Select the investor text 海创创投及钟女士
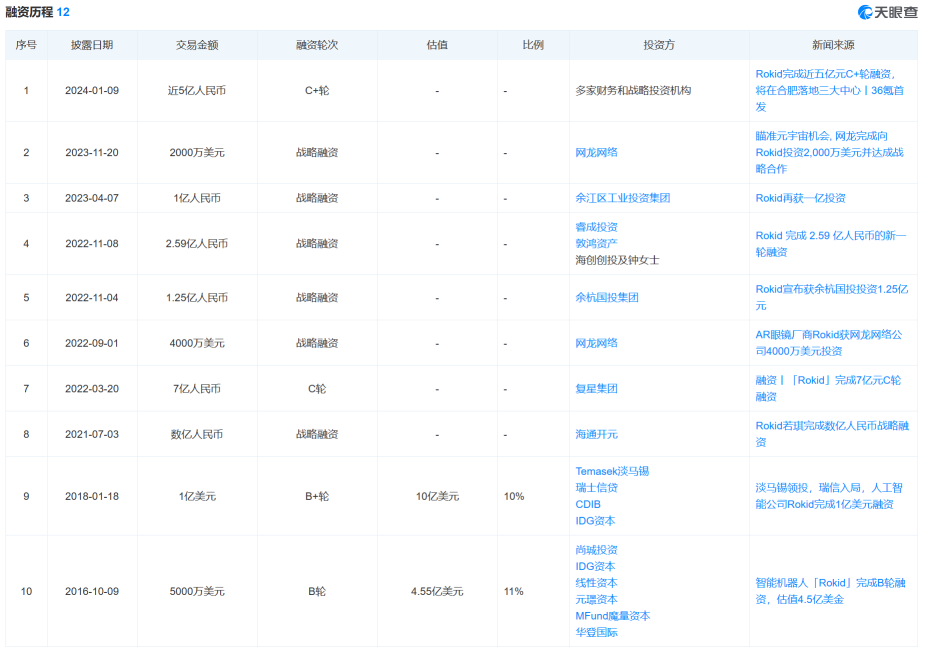Image resolution: width=926 pixels, height=650 pixels. tap(617, 260)
